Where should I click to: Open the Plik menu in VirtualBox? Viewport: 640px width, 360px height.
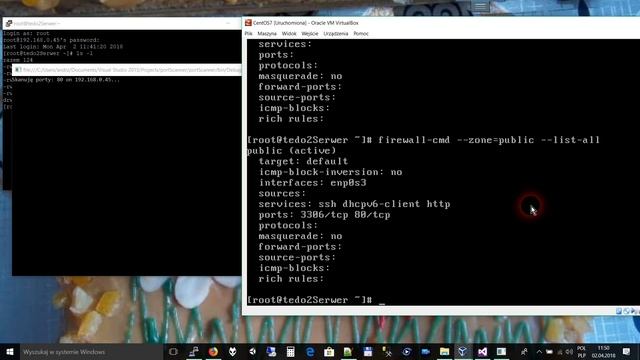click(249, 33)
